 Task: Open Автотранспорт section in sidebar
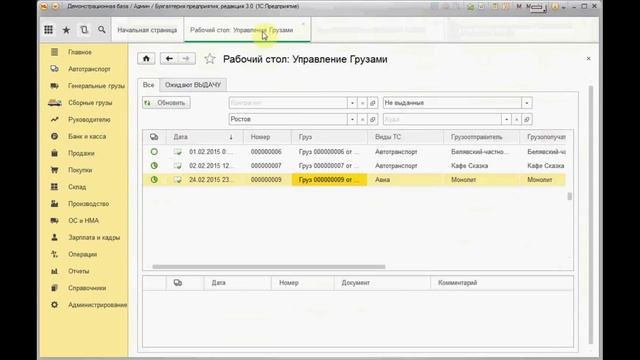[x=89, y=69]
